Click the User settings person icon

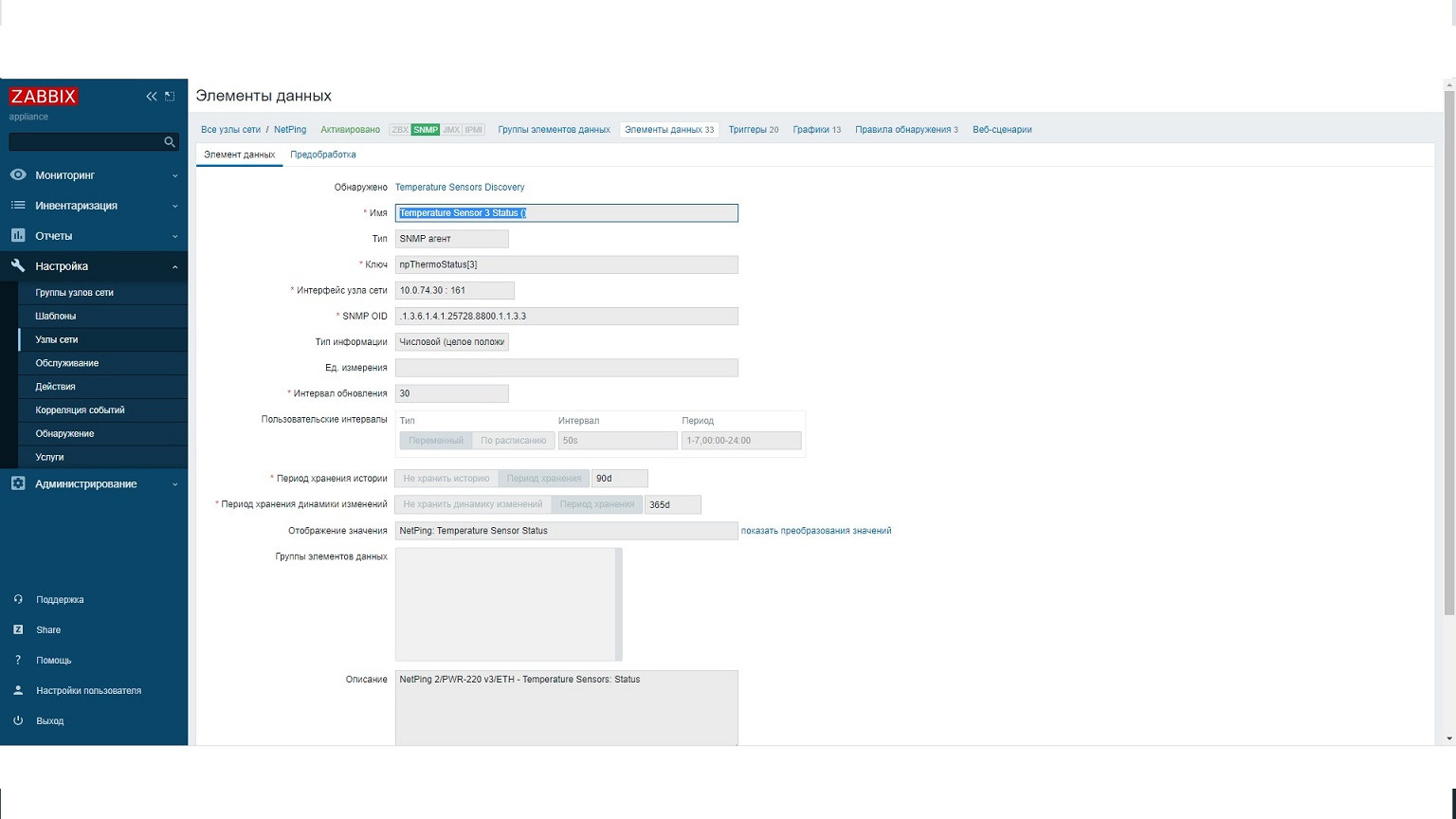[18, 690]
